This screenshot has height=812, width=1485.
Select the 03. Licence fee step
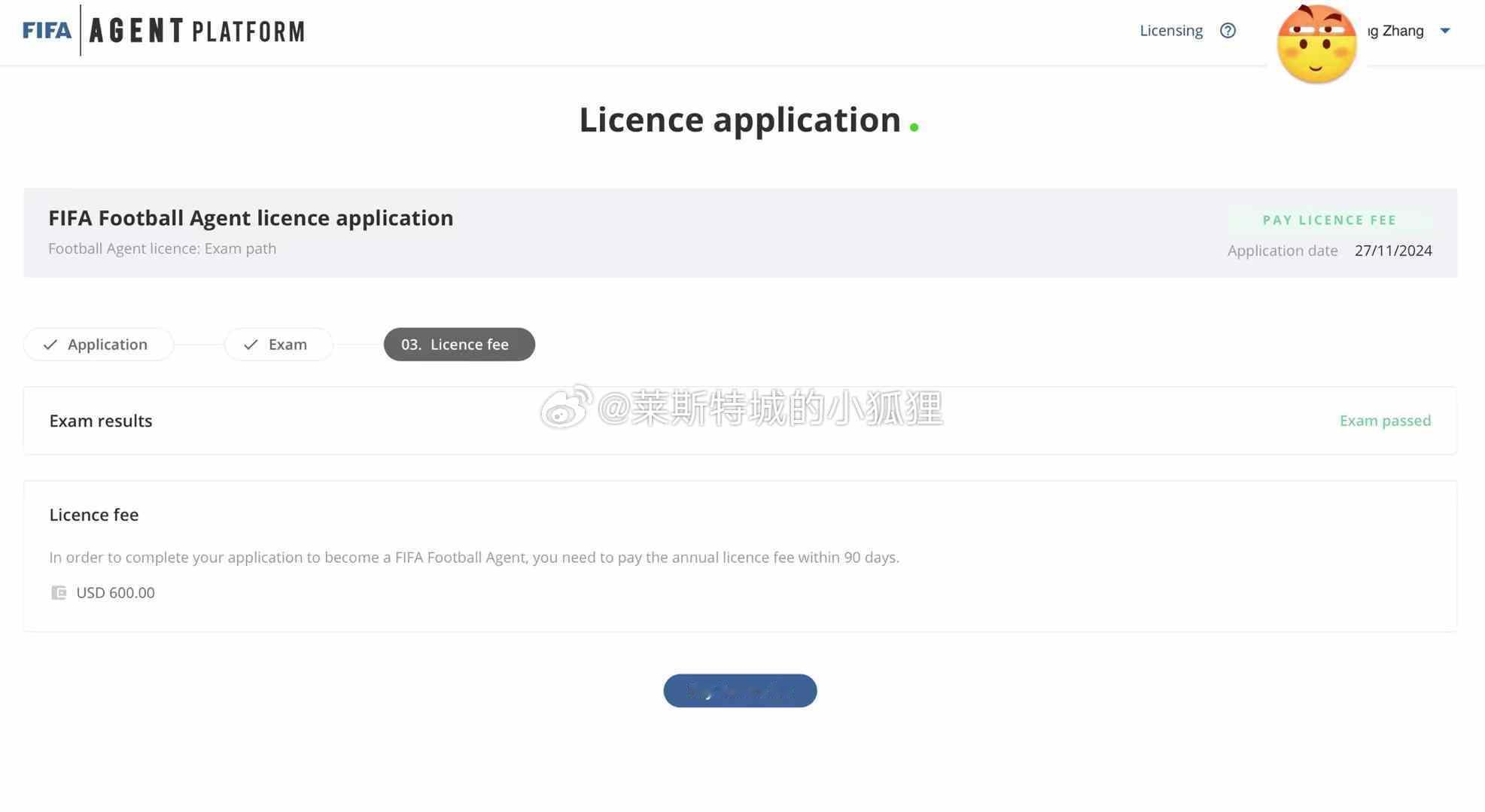coord(459,345)
